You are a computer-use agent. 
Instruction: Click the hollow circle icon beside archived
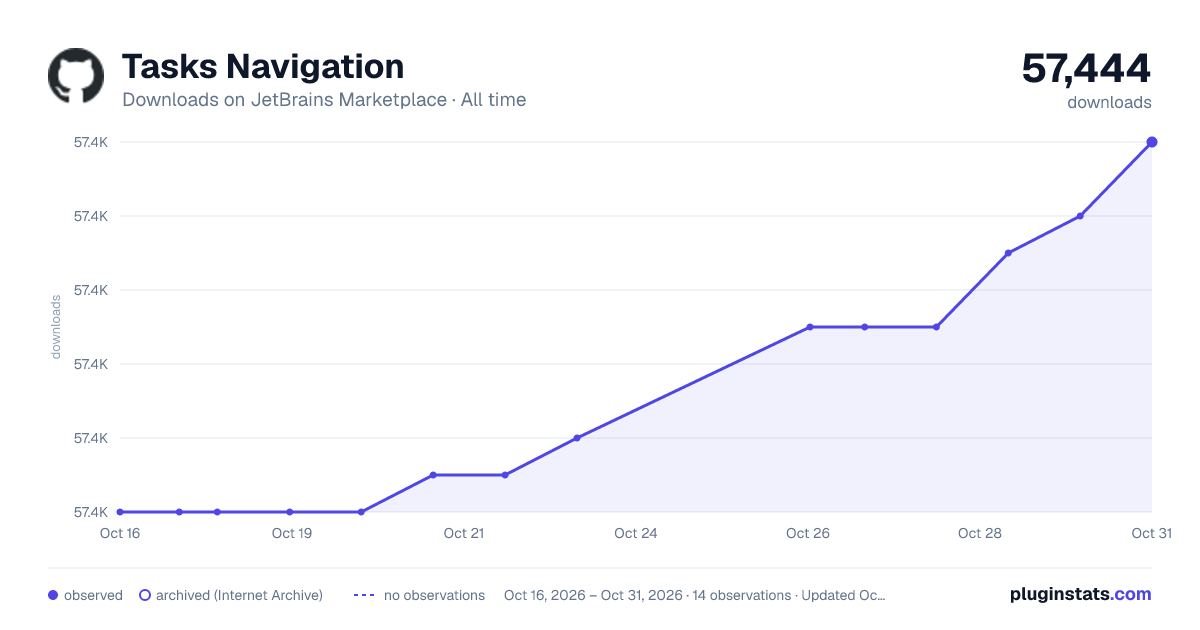tap(145, 595)
